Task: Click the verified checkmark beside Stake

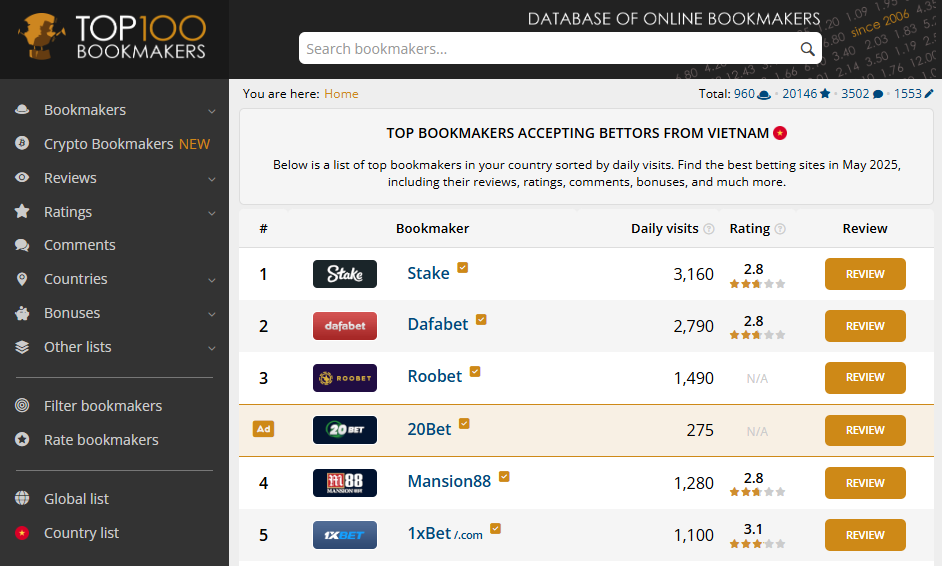Action: [x=463, y=267]
